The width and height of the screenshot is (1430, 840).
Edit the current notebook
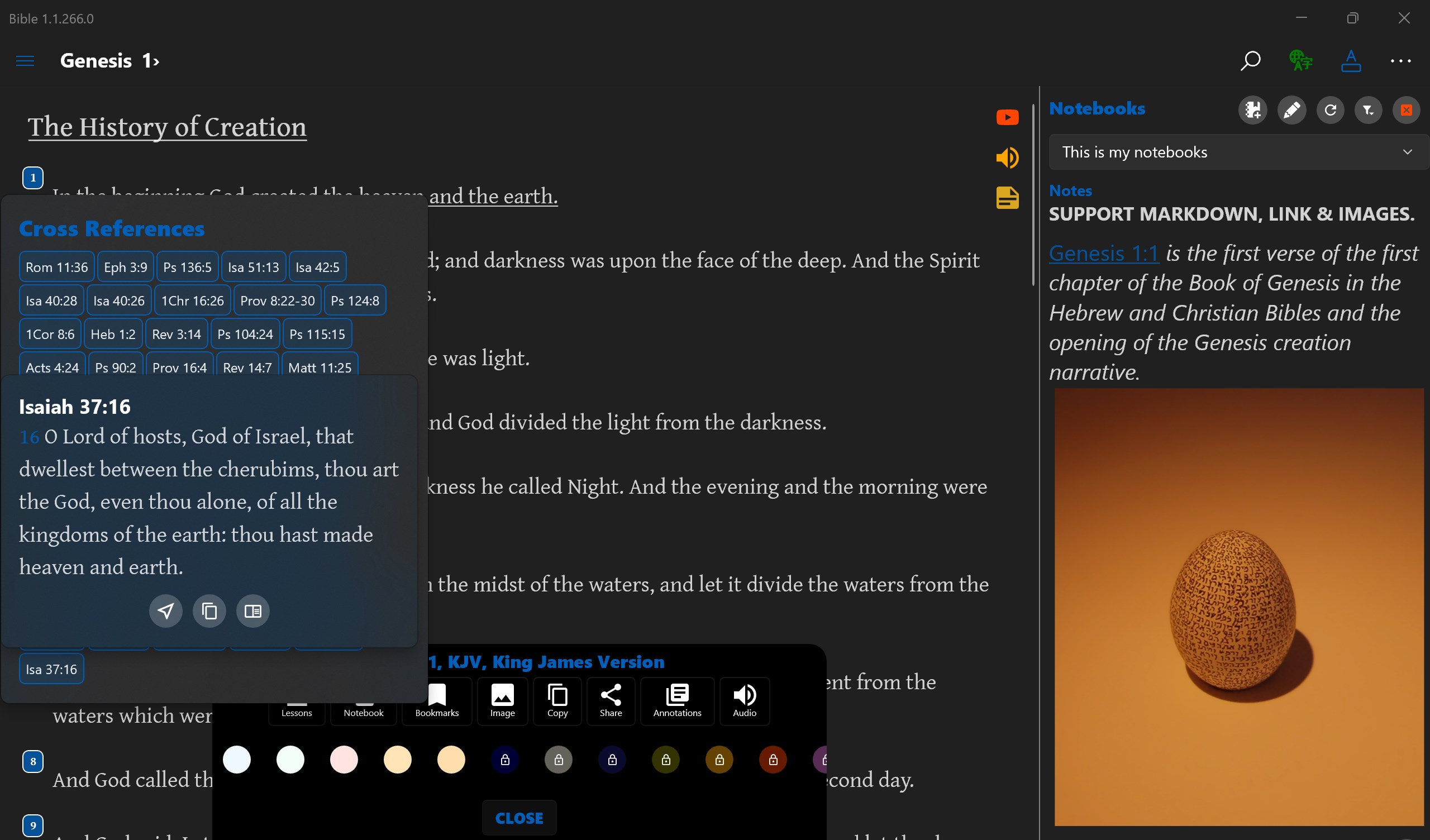1292,109
